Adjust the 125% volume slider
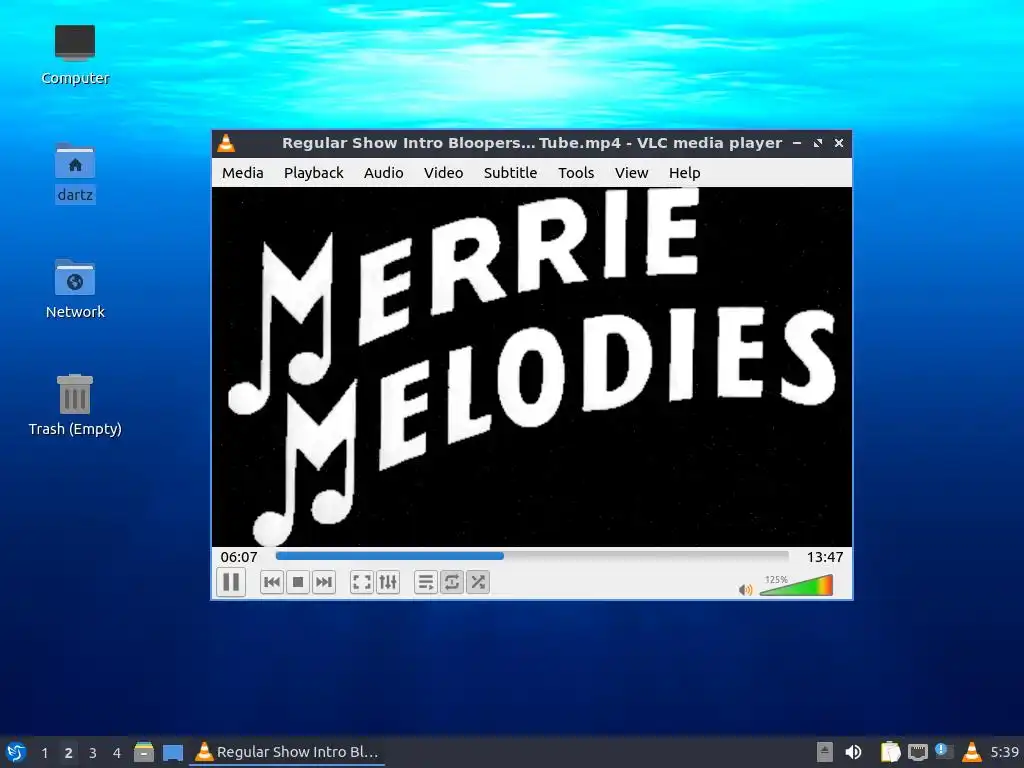The image size is (1024, 768). pos(796,585)
